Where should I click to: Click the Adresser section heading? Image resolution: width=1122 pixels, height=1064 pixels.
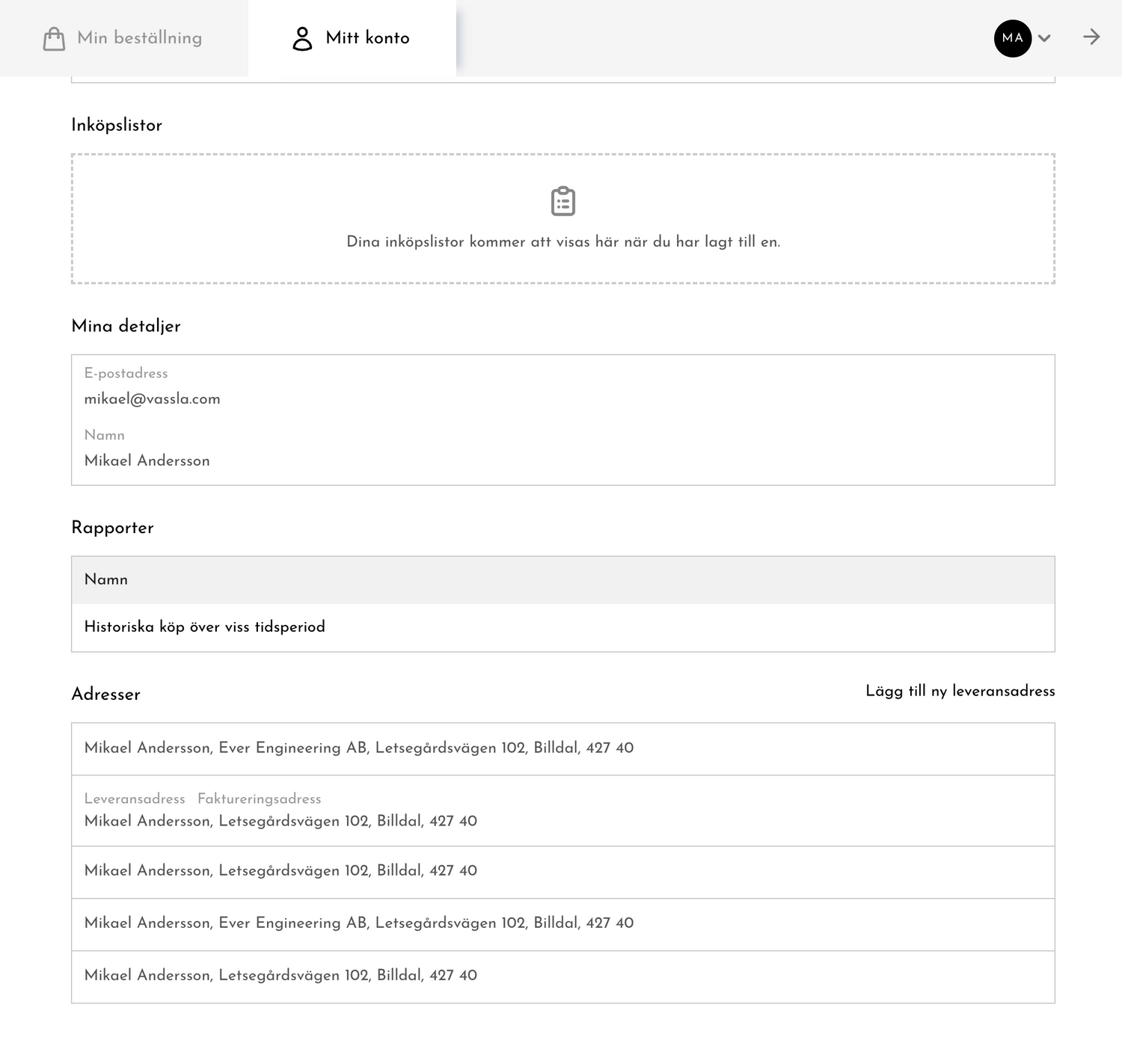[x=105, y=694]
